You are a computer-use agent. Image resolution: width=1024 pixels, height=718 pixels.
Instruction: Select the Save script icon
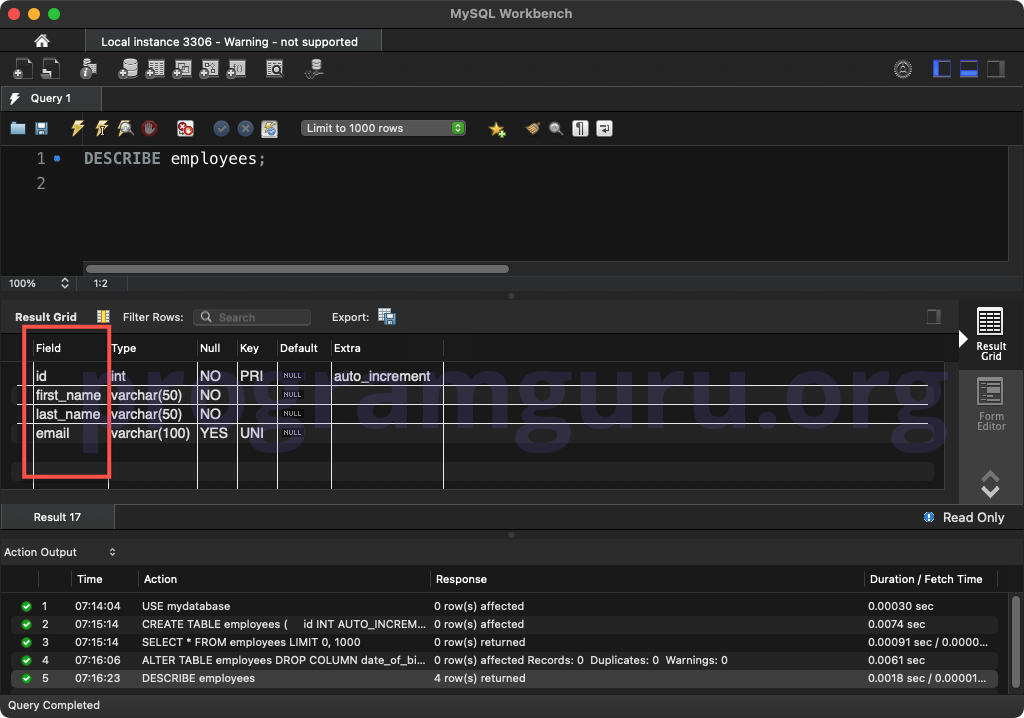click(x=41, y=128)
